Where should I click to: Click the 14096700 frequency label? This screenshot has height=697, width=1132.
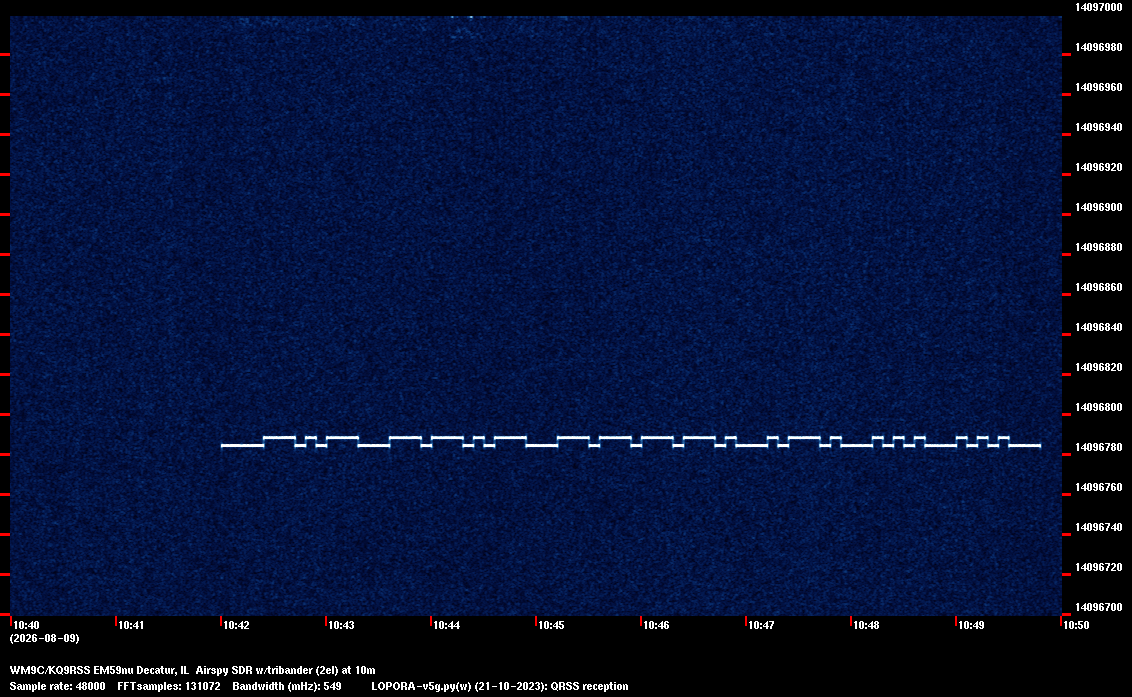(x=1098, y=607)
